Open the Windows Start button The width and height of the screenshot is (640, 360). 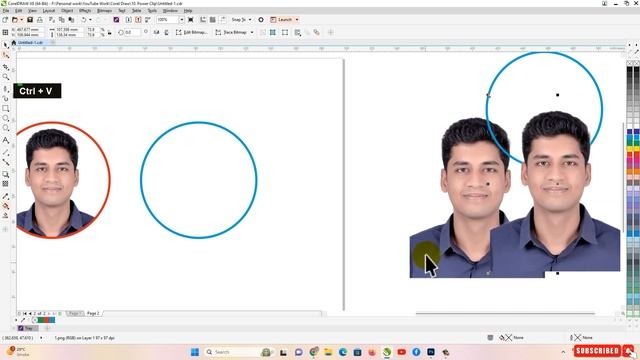pyautogui.click(x=195, y=352)
